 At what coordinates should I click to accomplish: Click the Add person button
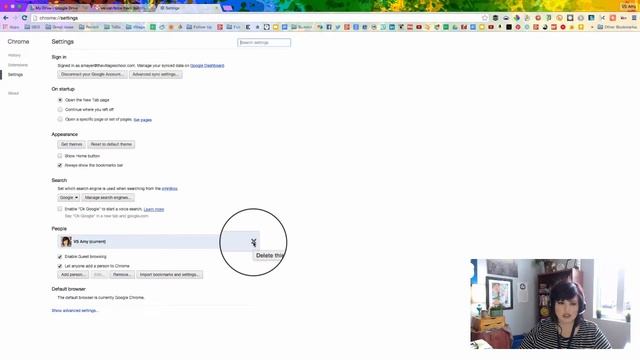73,275
